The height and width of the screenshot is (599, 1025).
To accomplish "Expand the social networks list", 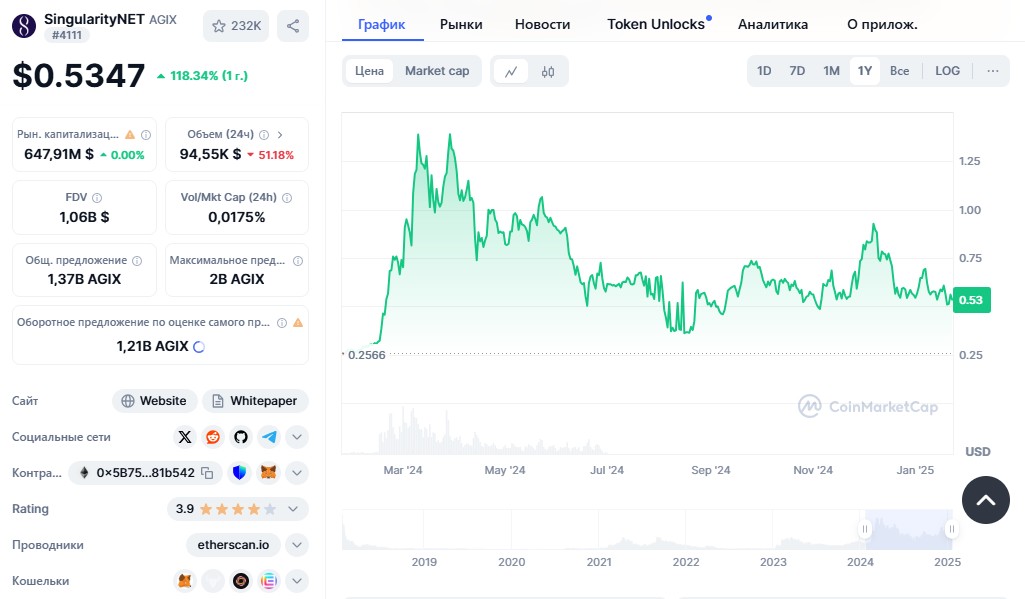I will pyautogui.click(x=297, y=437).
